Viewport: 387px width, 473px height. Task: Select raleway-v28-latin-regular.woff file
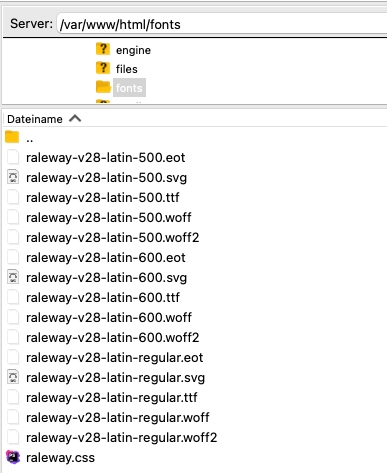coord(117,417)
